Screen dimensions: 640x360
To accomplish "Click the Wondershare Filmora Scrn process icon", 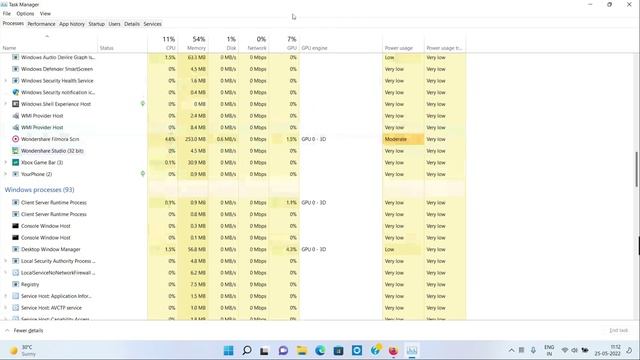I will coord(16,139).
